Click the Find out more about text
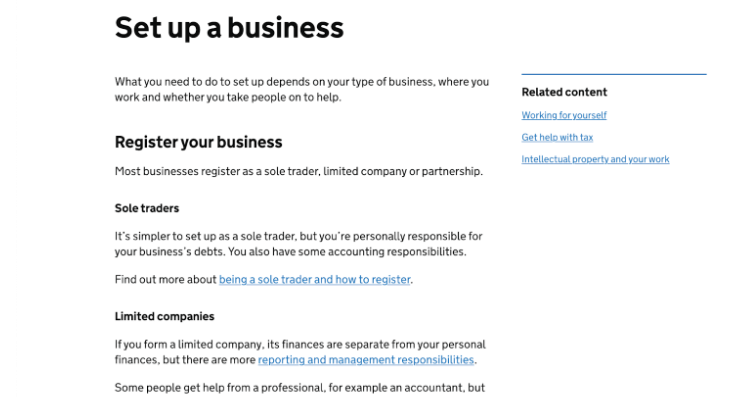Image resolution: width=740 pixels, height=406 pixels. point(166,280)
